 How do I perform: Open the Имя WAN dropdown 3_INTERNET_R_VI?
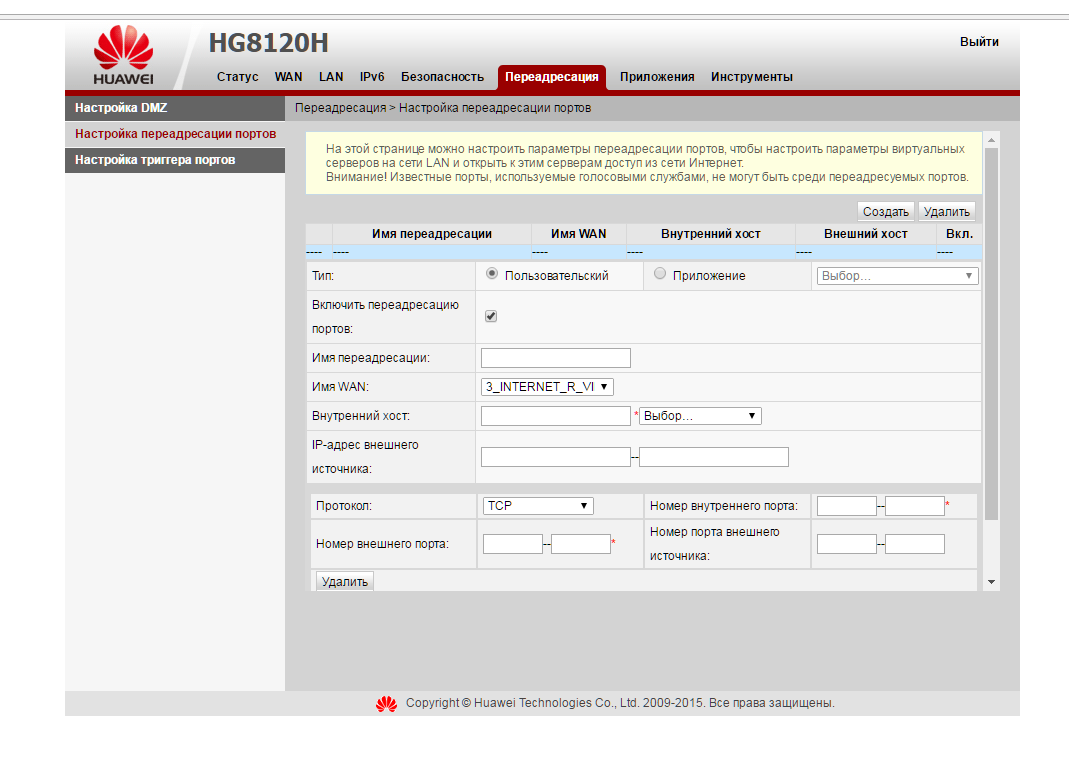pos(547,387)
